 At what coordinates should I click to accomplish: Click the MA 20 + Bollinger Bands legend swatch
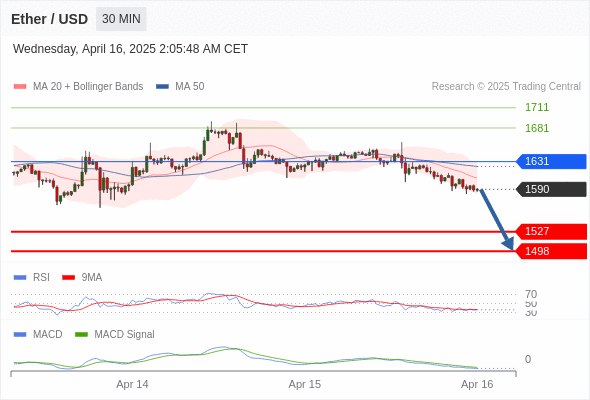click(x=20, y=87)
